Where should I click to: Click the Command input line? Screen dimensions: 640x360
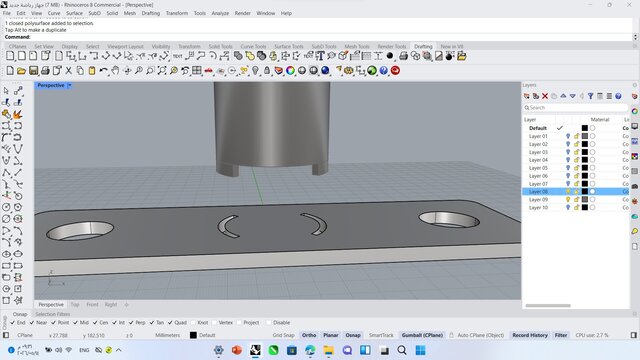[318, 37]
